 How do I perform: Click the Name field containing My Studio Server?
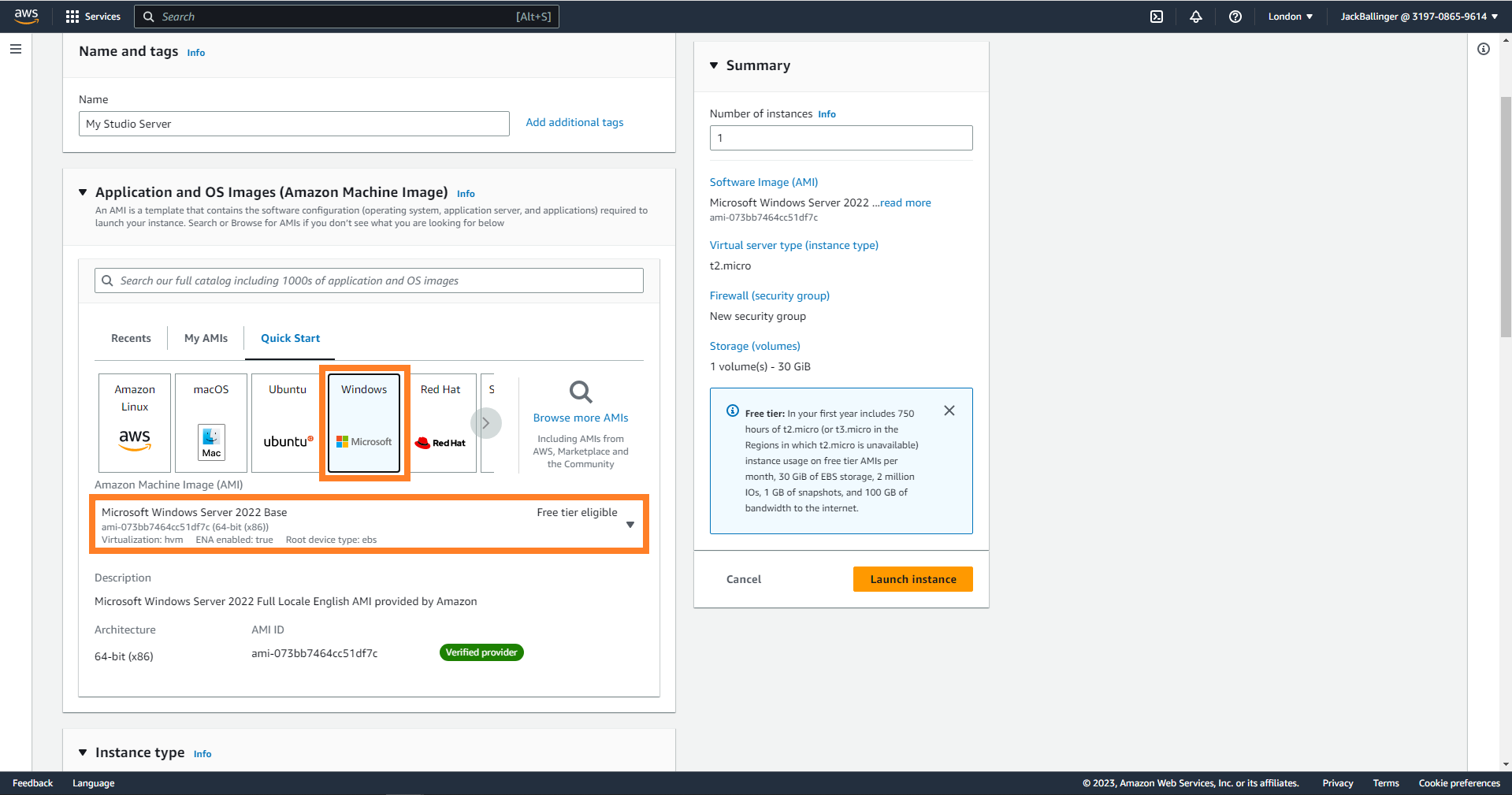(294, 124)
